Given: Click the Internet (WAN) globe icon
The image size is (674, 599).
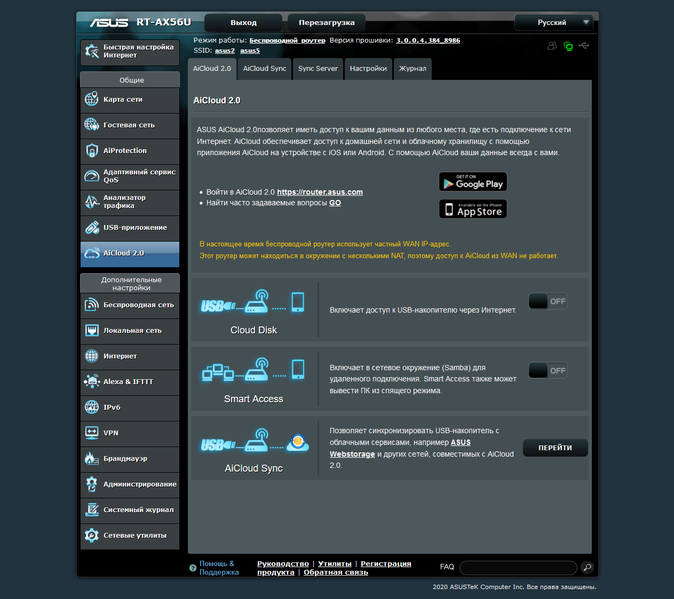Looking at the screenshot, I should [92, 356].
